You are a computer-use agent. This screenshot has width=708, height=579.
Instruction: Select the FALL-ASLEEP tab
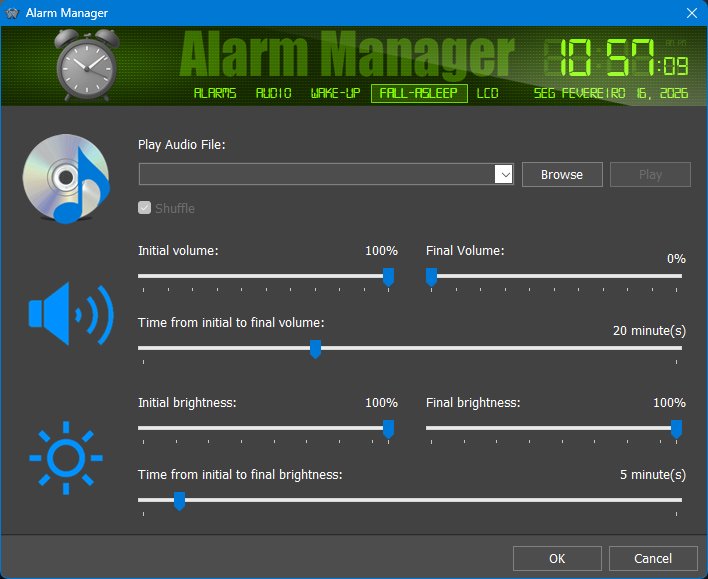(419, 93)
